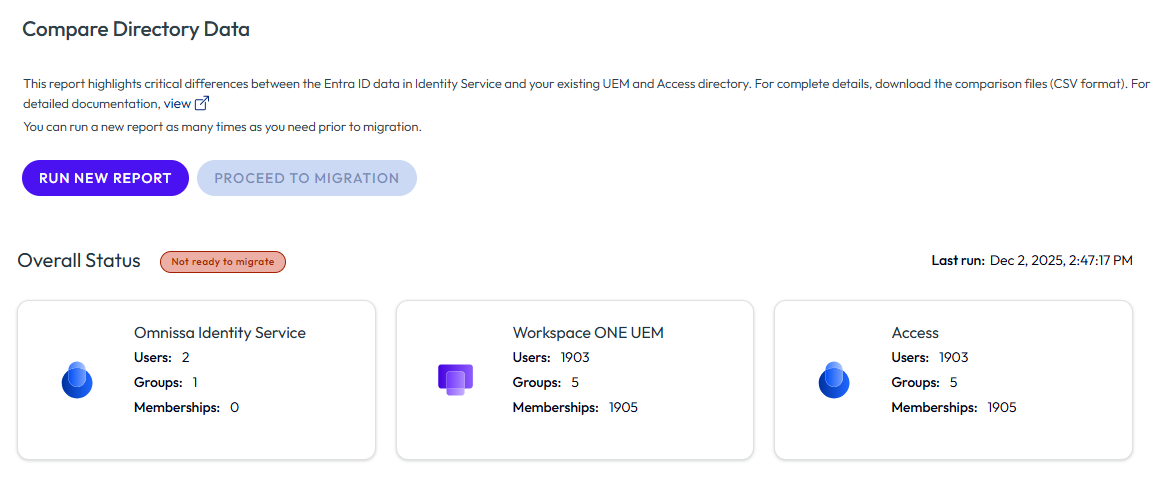
Task: Click the Overall Status heading
Action: [x=79, y=261]
